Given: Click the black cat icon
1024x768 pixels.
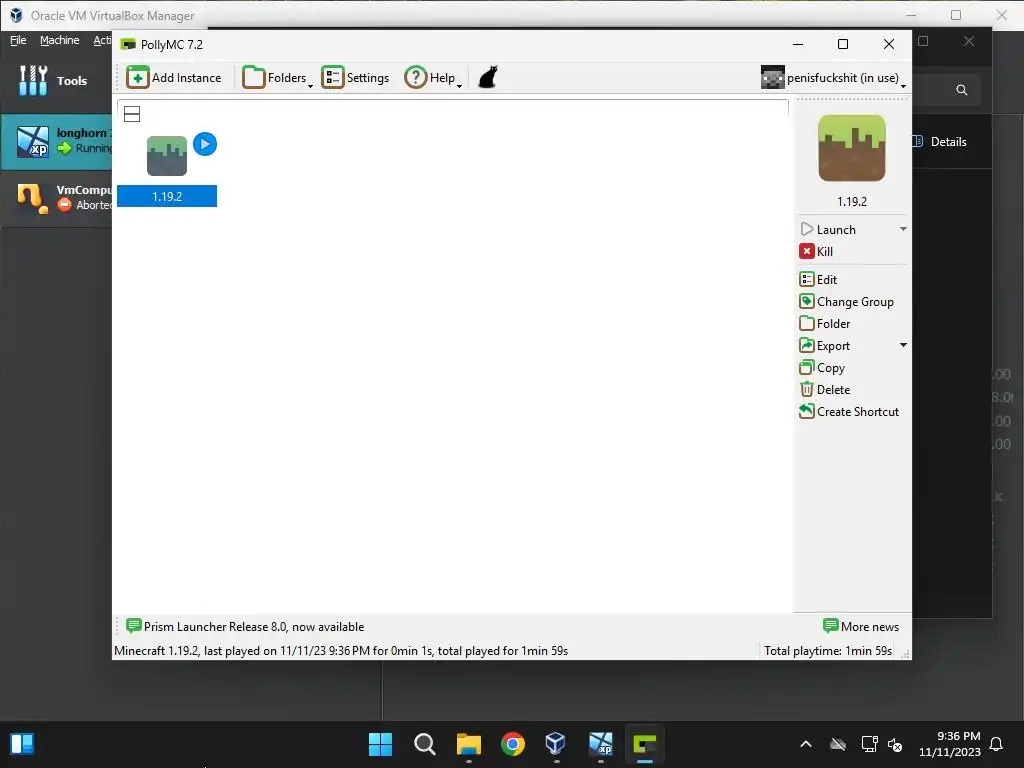Looking at the screenshot, I should tap(488, 77).
